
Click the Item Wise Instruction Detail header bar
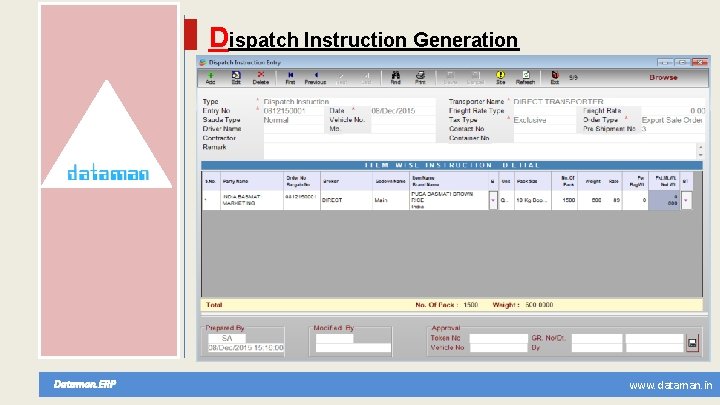coord(452,165)
